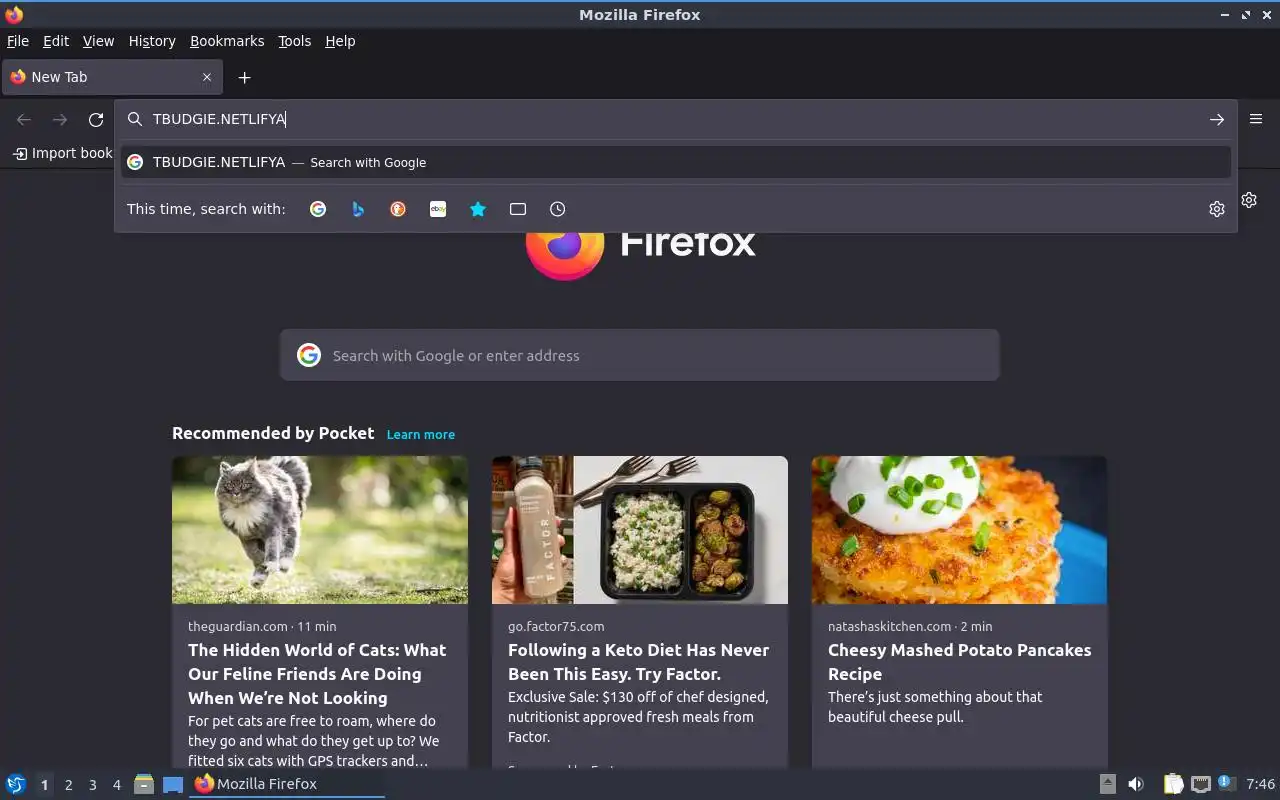Open new tab with plus button
This screenshot has width=1280, height=800.
(244, 77)
